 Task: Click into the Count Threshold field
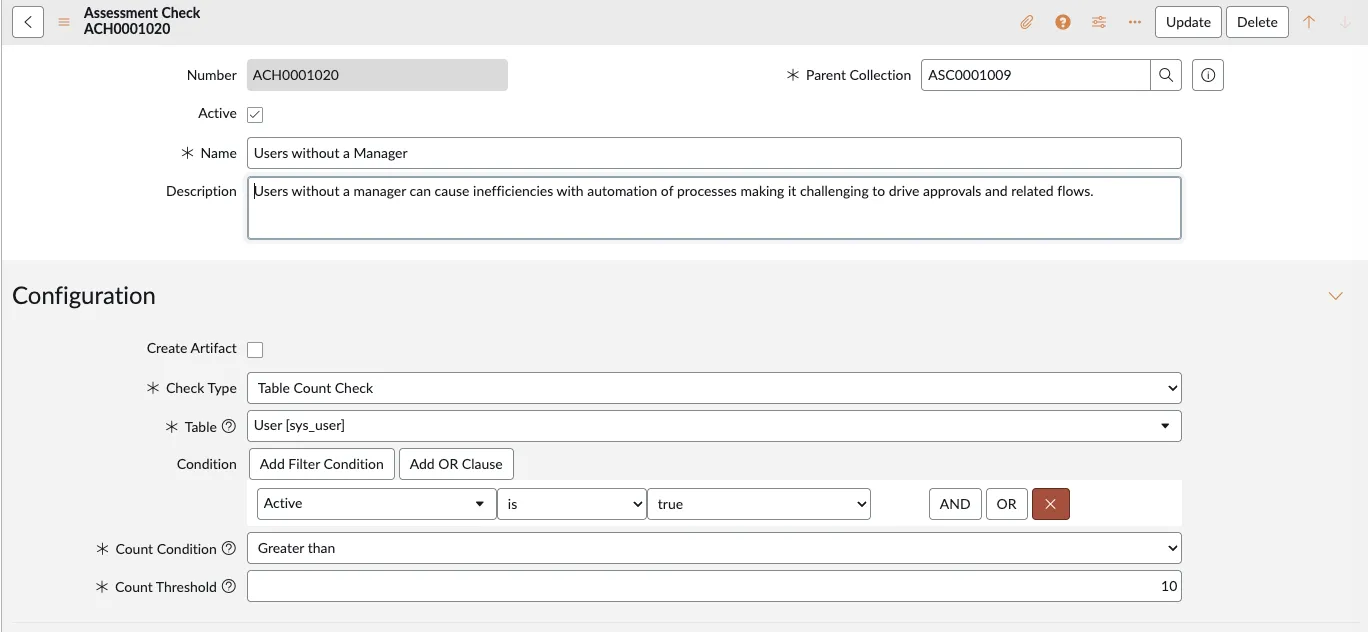click(713, 587)
